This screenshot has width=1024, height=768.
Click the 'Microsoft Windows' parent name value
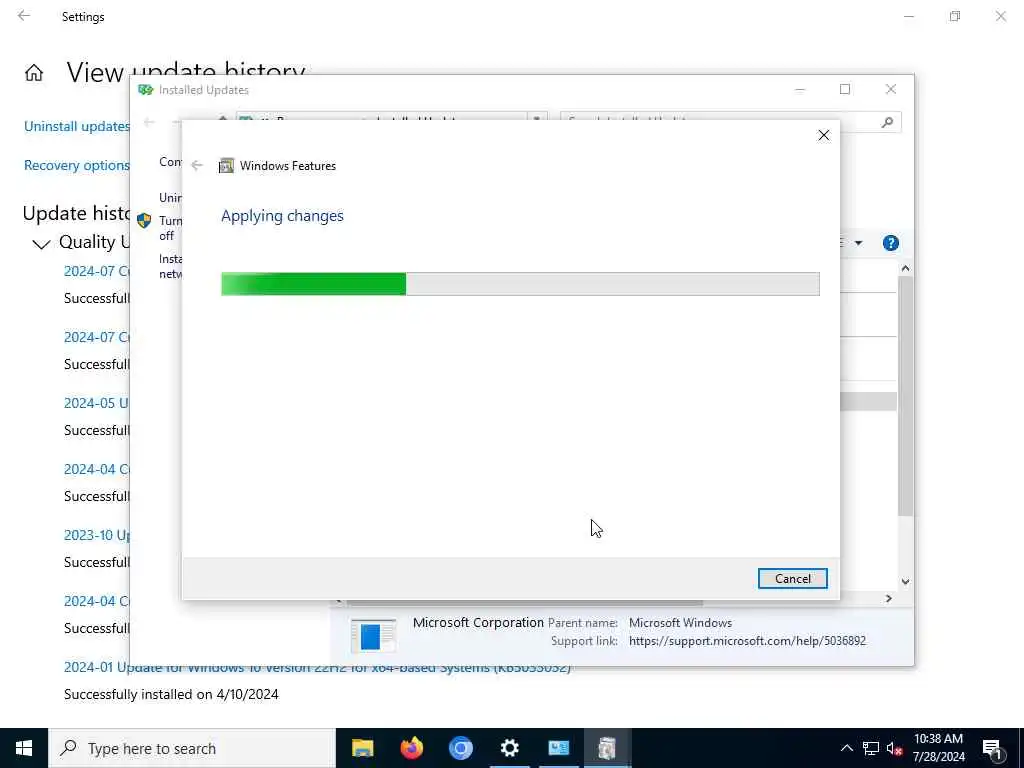tap(680, 623)
